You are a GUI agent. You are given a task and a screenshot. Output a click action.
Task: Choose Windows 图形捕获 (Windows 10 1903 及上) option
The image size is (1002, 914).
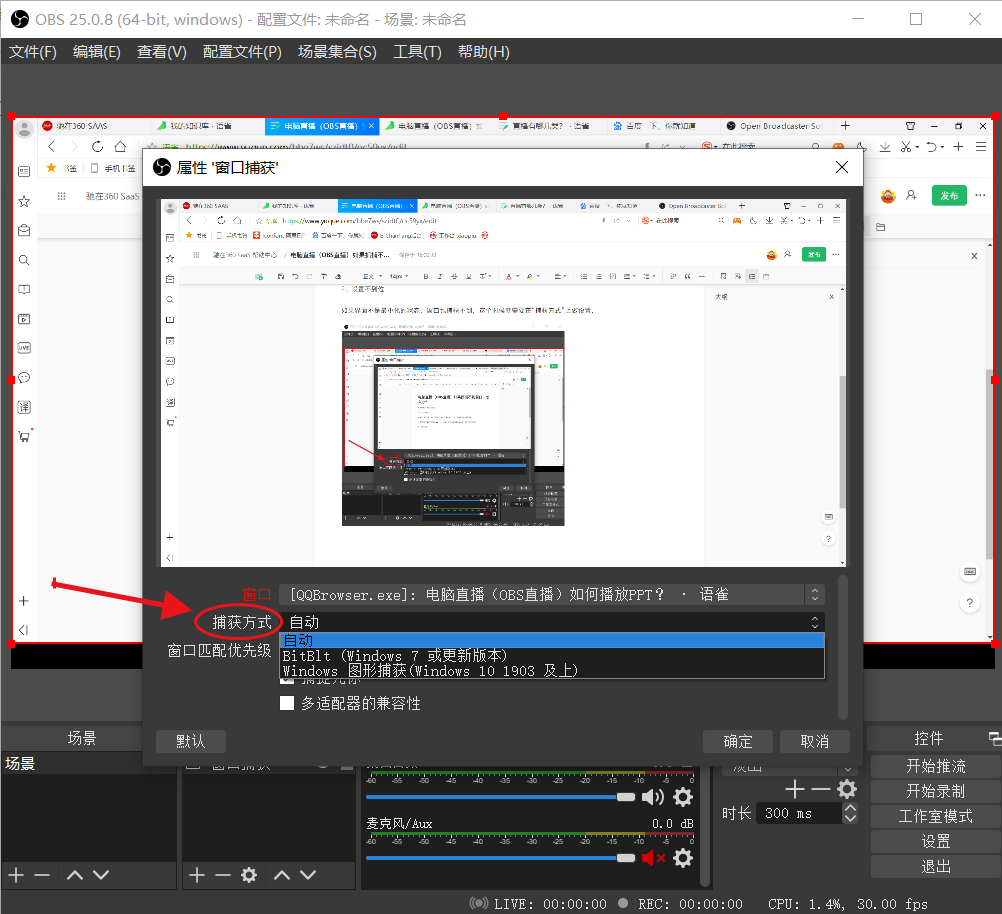pyautogui.click(x=552, y=671)
